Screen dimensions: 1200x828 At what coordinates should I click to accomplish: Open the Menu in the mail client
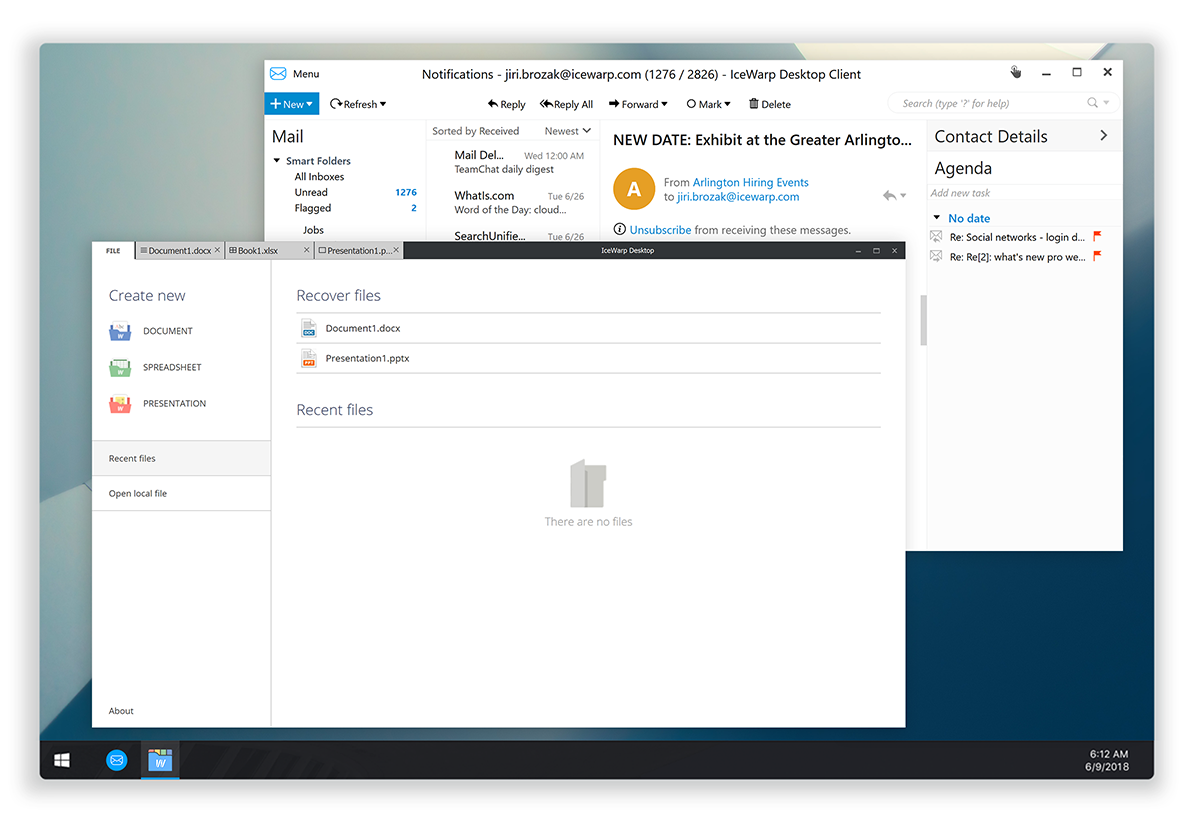tap(306, 74)
